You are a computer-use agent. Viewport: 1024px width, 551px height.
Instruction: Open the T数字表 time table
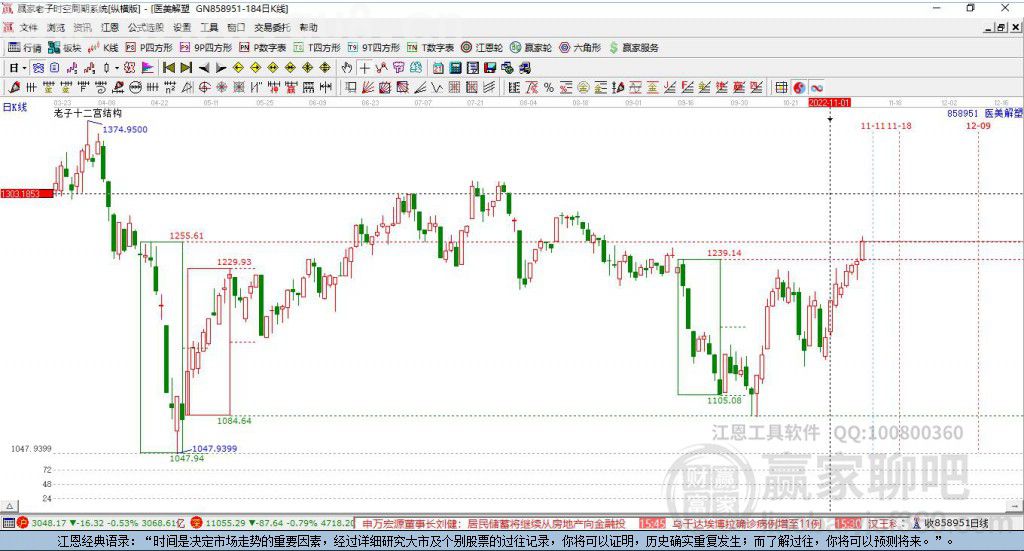click(x=430, y=48)
